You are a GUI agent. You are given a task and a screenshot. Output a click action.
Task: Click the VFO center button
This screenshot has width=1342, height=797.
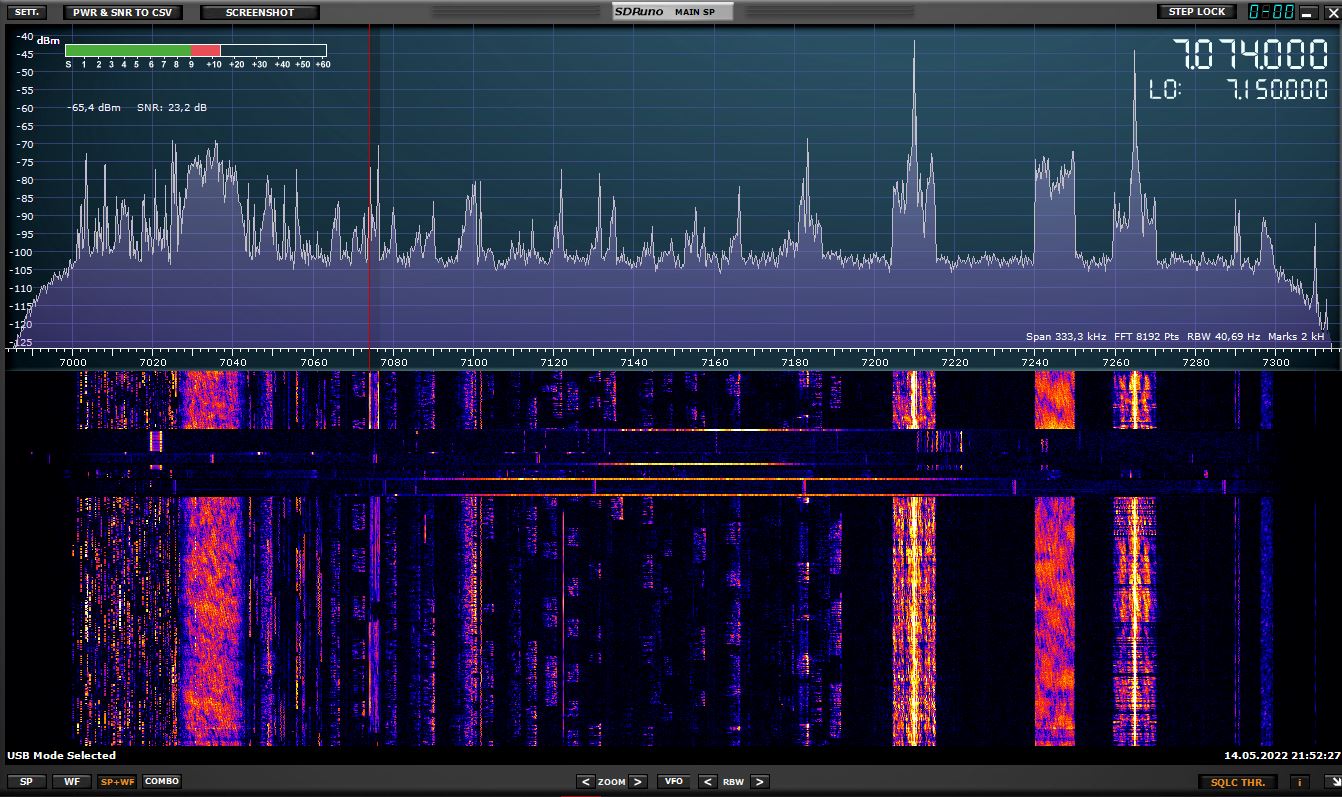(674, 781)
